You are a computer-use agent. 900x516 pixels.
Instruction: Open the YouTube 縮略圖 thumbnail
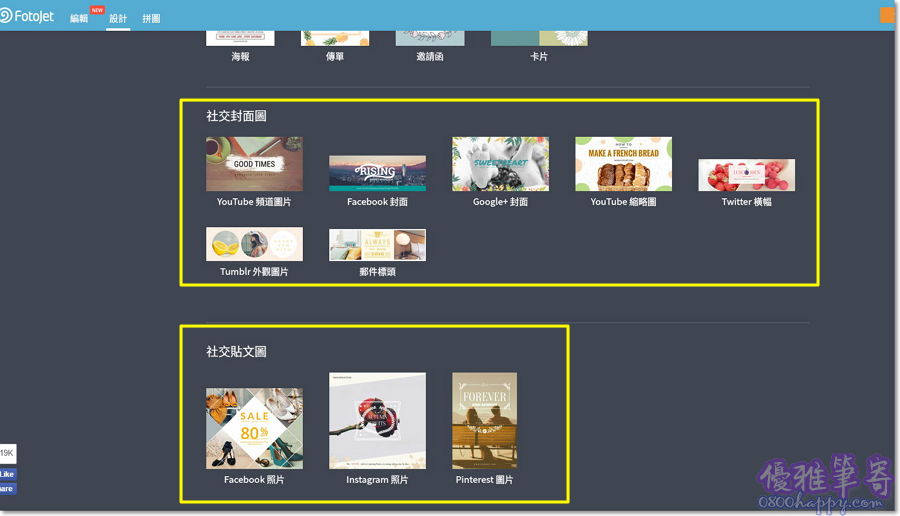pyautogui.click(x=623, y=164)
